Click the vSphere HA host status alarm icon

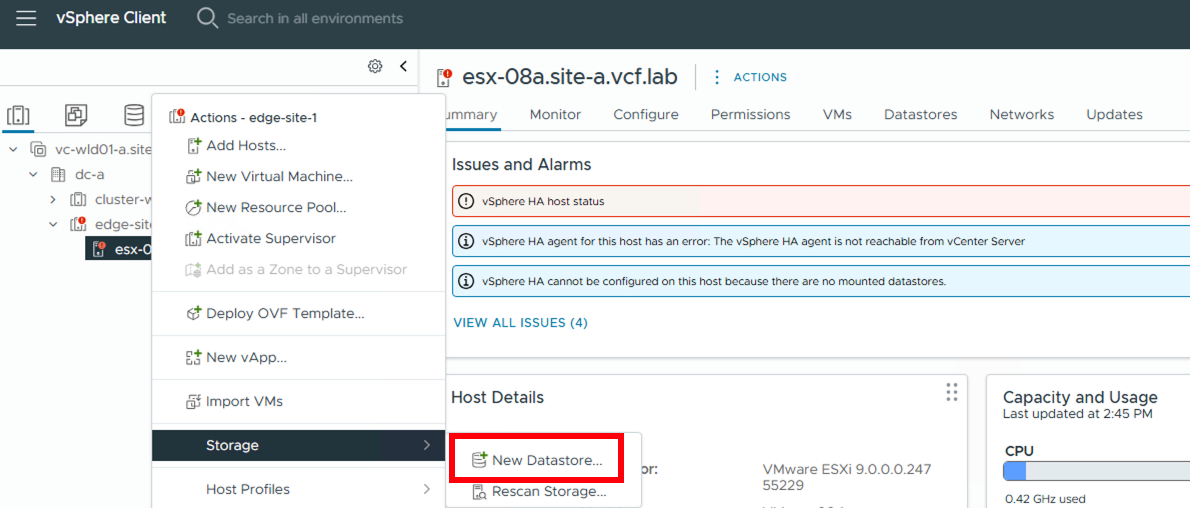466,201
